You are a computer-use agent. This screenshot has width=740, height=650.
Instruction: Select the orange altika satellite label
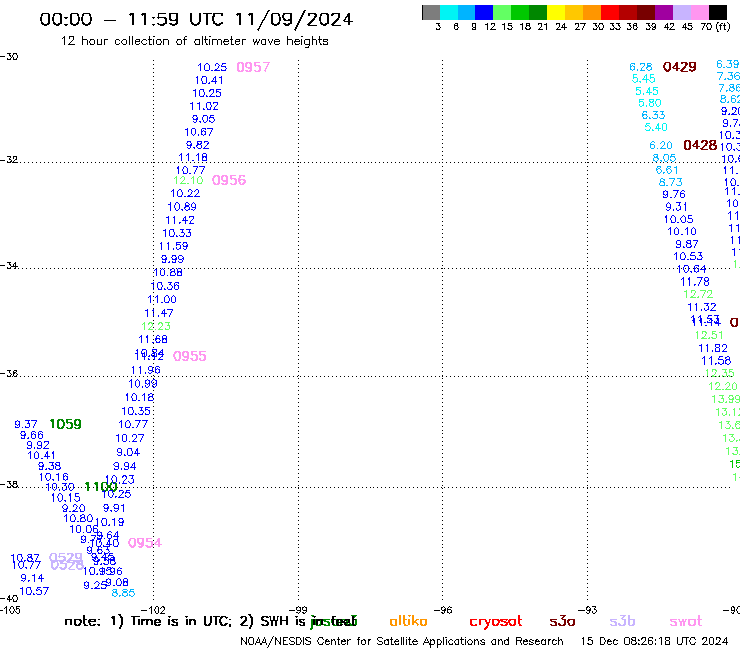pyautogui.click(x=408, y=621)
